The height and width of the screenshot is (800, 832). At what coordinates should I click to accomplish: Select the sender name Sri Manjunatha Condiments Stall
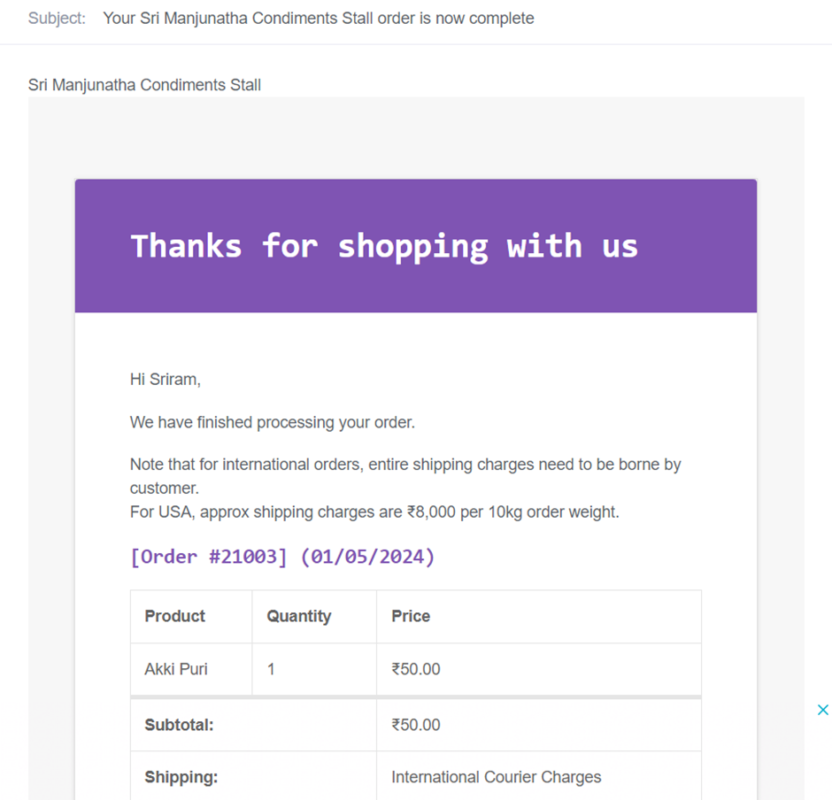pyautogui.click(x=144, y=85)
